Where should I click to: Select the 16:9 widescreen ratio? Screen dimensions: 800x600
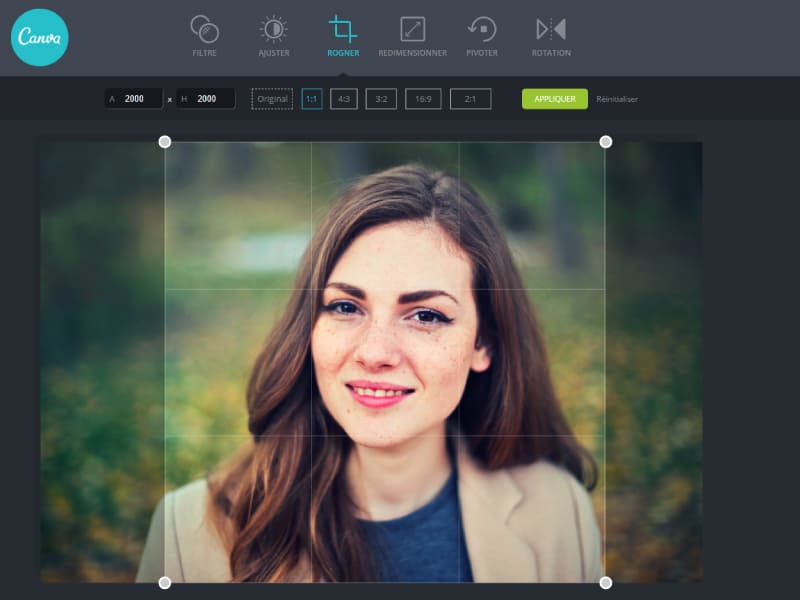pyautogui.click(x=422, y=99)
